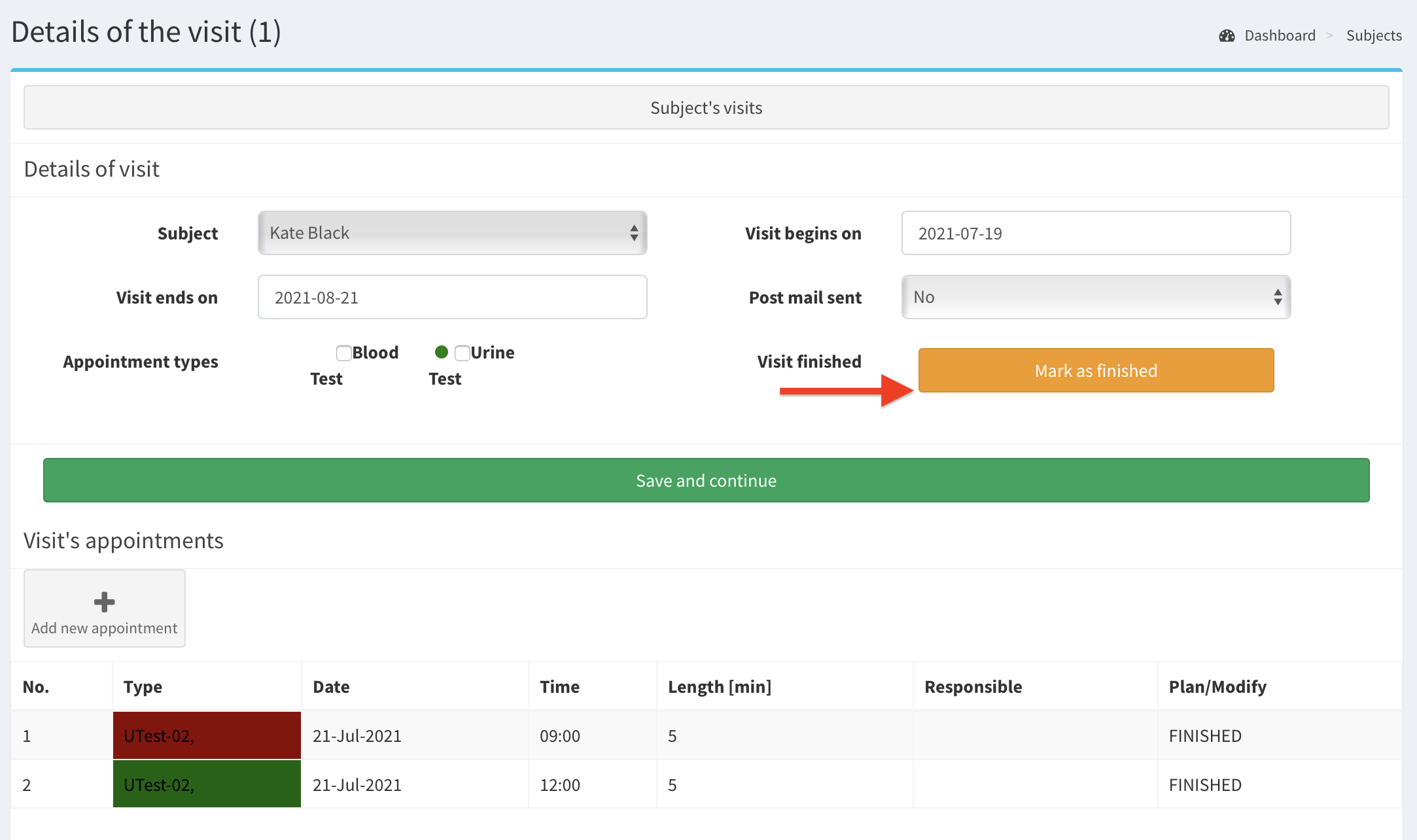Expand the Post mail sent dropdown
1417x840 pixels.
1096,297
